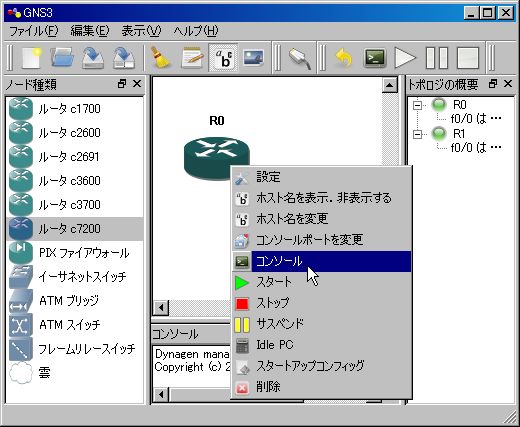Select the イーサネットスイッチ node
The width and height of the screenshot is (520, 427).
75,277
